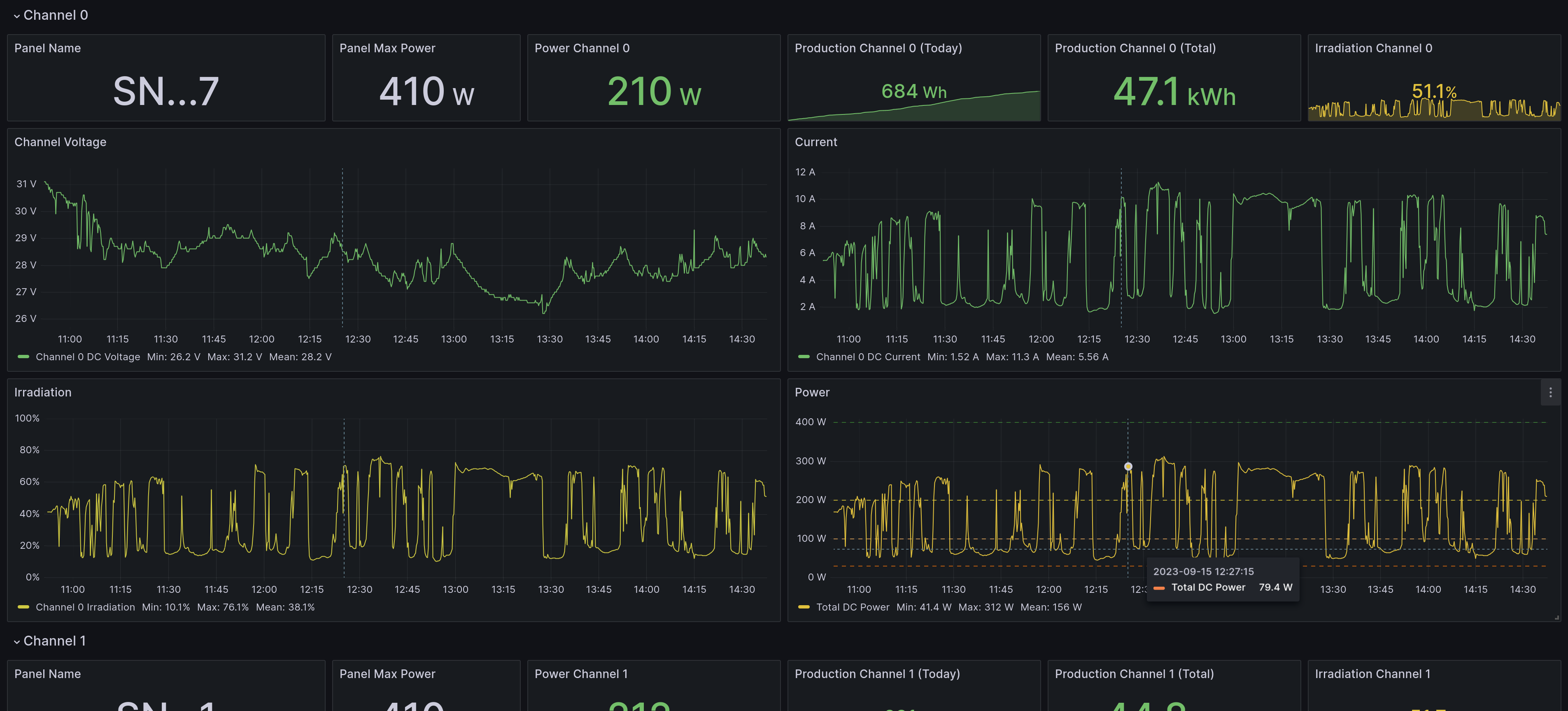The image size is (1568, 711).
Task: Click the Channel 0 DC Current legend color marker
Action: pos(804,357)
